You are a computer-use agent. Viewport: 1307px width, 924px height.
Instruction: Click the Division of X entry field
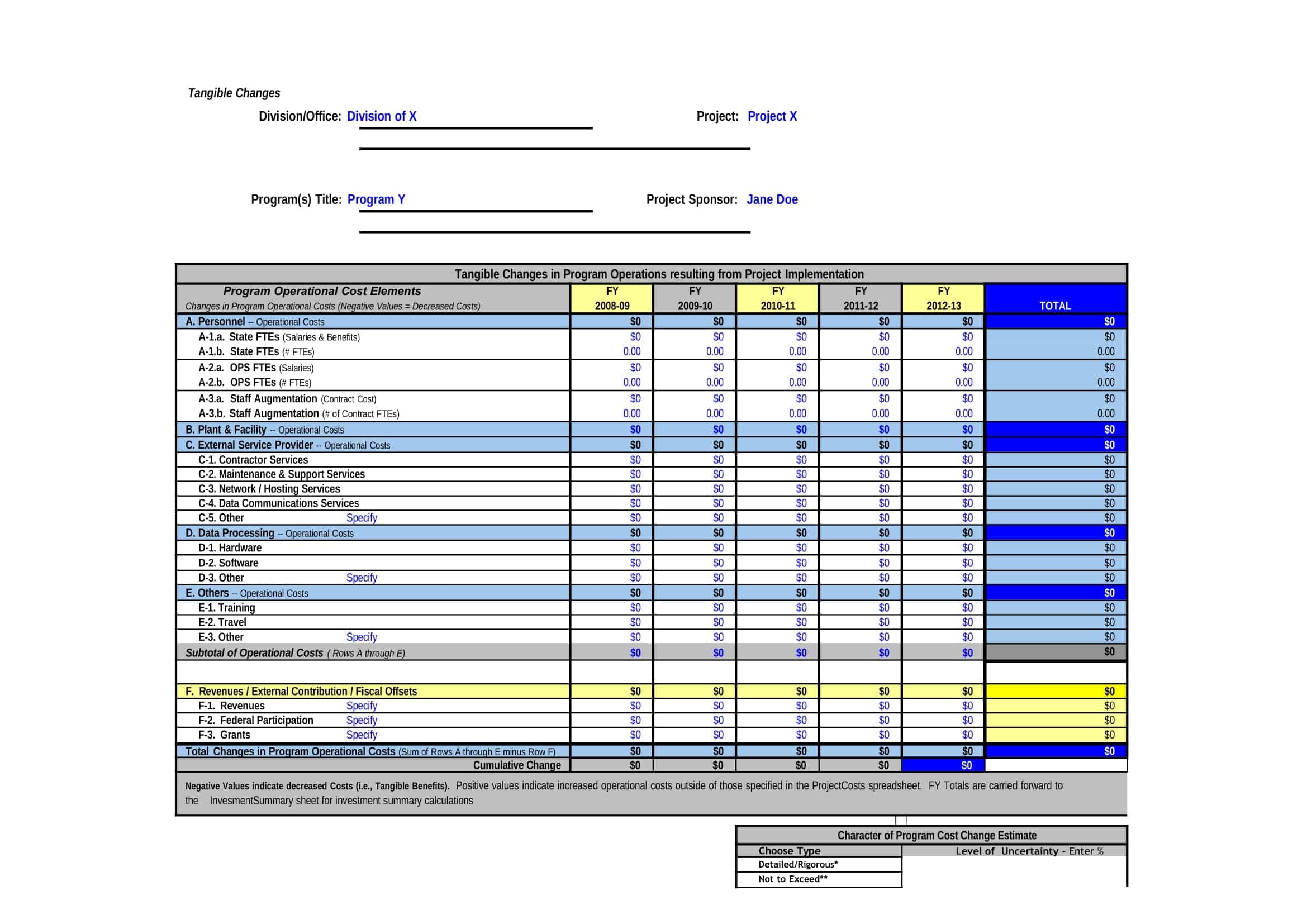tap(382, 116)
